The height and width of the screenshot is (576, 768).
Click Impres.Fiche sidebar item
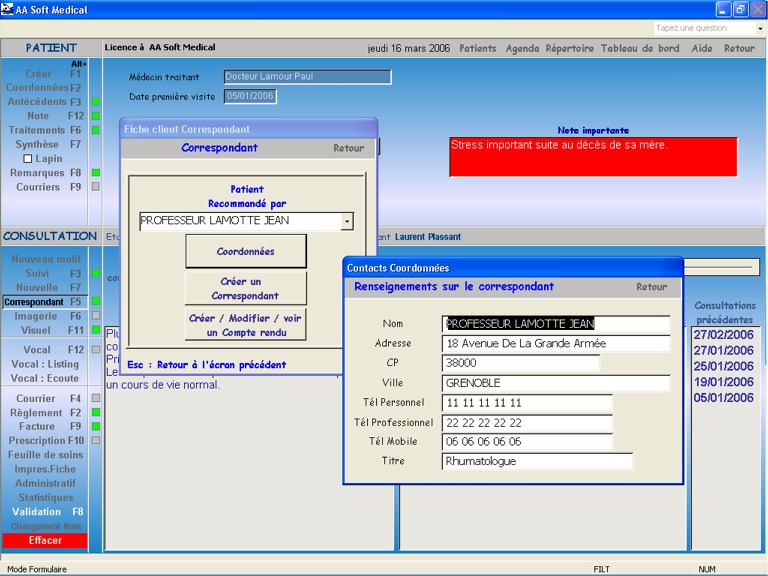click(45, 469)
